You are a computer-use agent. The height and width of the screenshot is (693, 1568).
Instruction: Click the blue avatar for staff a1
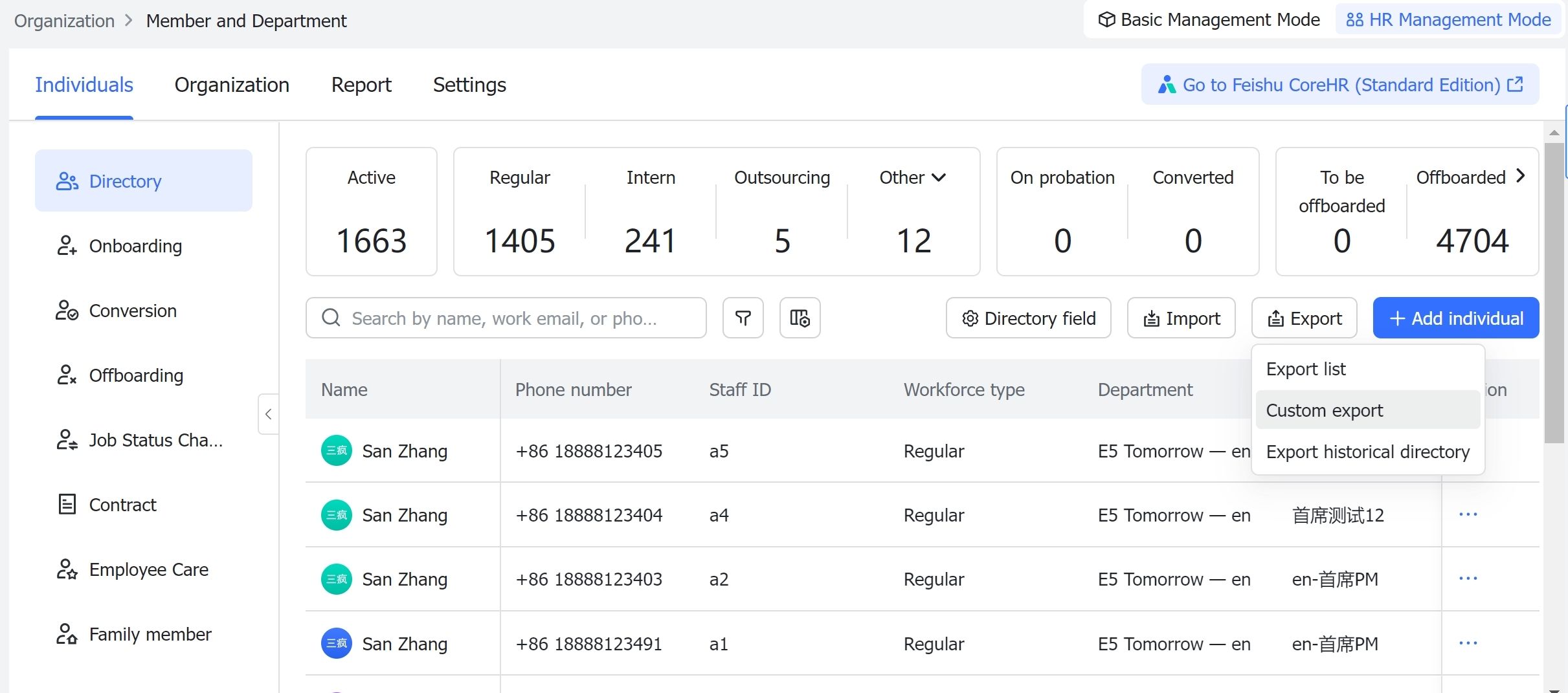[336, 643]
